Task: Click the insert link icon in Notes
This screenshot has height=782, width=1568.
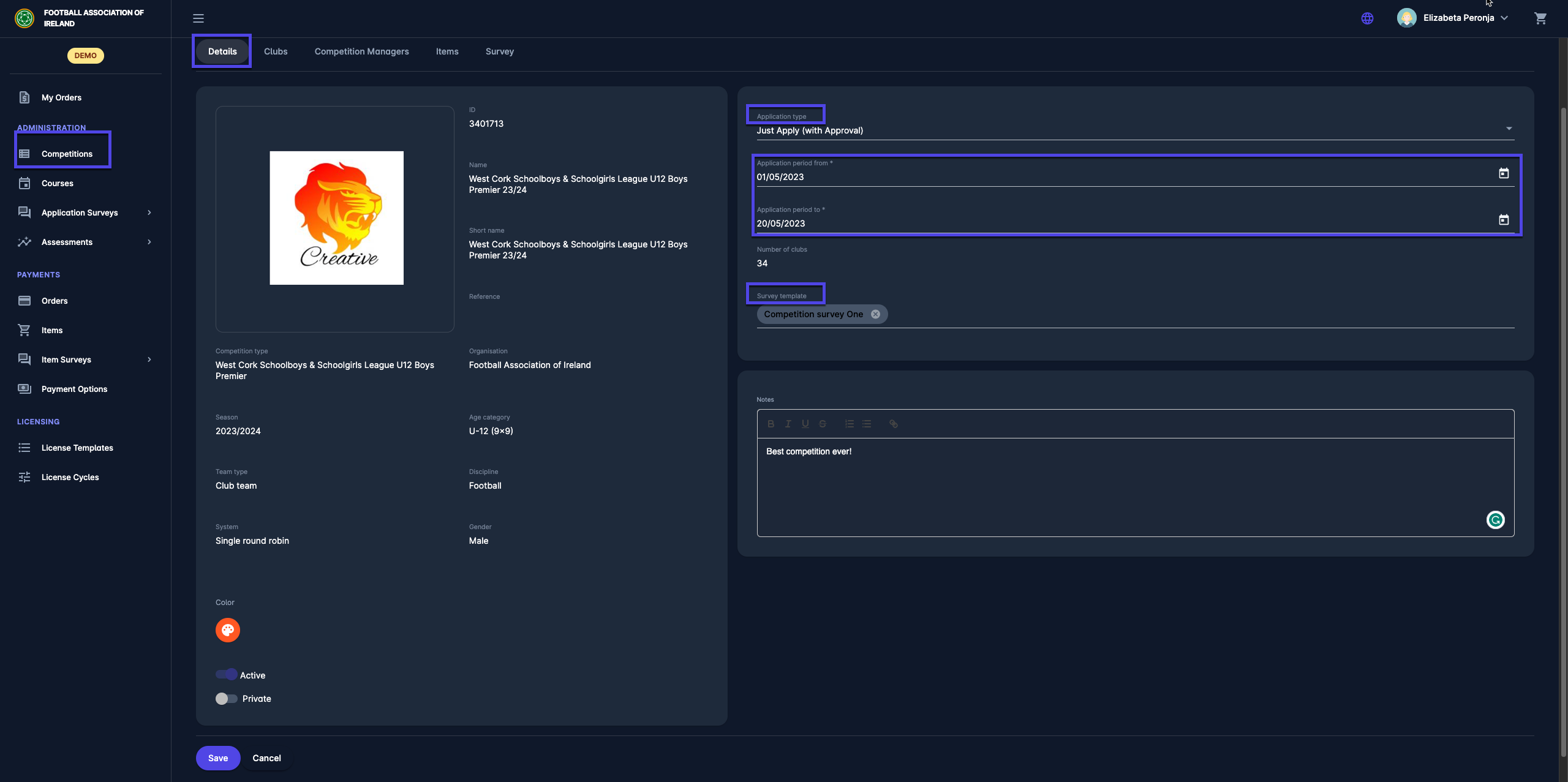Action: [893, 424]
